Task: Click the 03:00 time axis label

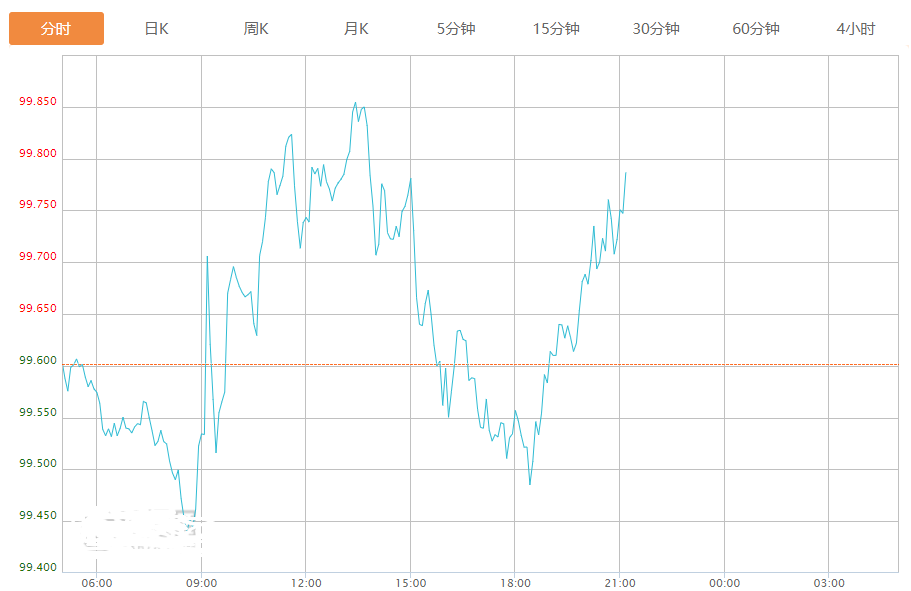Action: (x=828, y=583)
